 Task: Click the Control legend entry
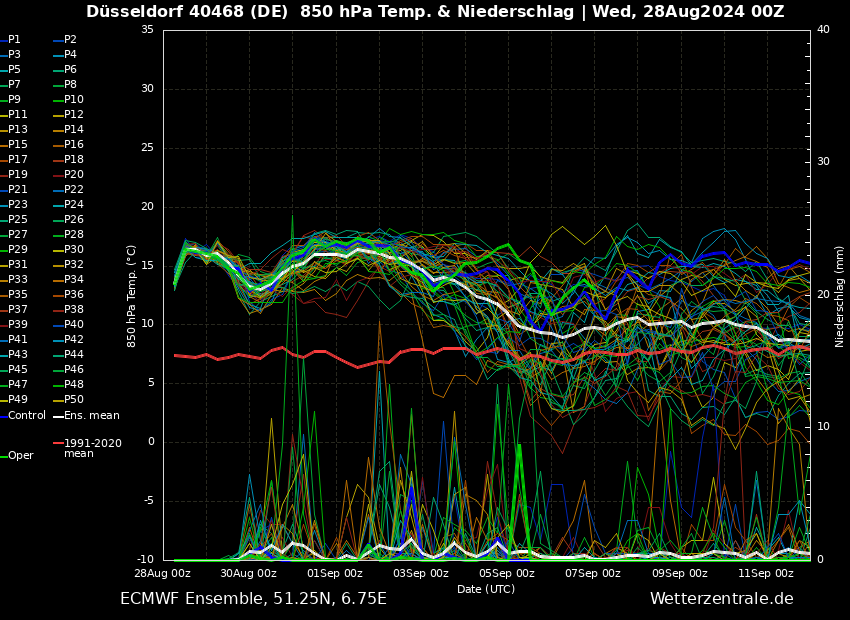27,415
